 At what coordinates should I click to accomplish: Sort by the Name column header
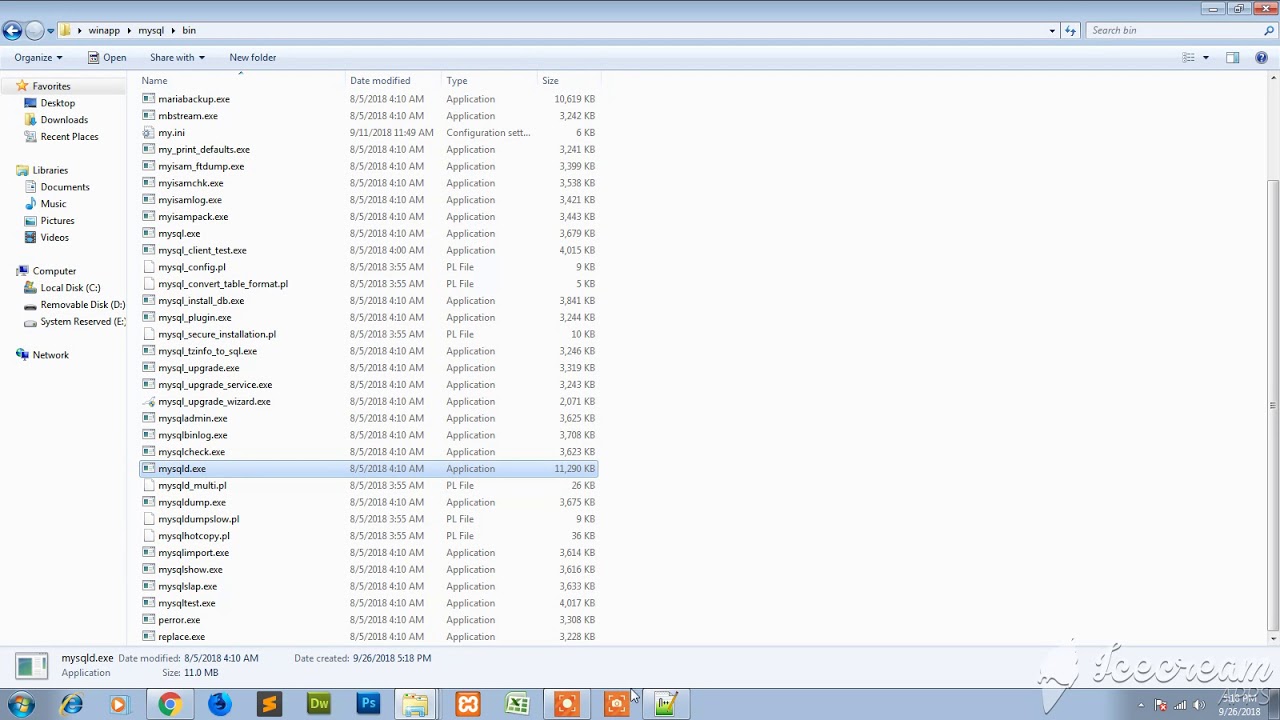coord(242,80)
